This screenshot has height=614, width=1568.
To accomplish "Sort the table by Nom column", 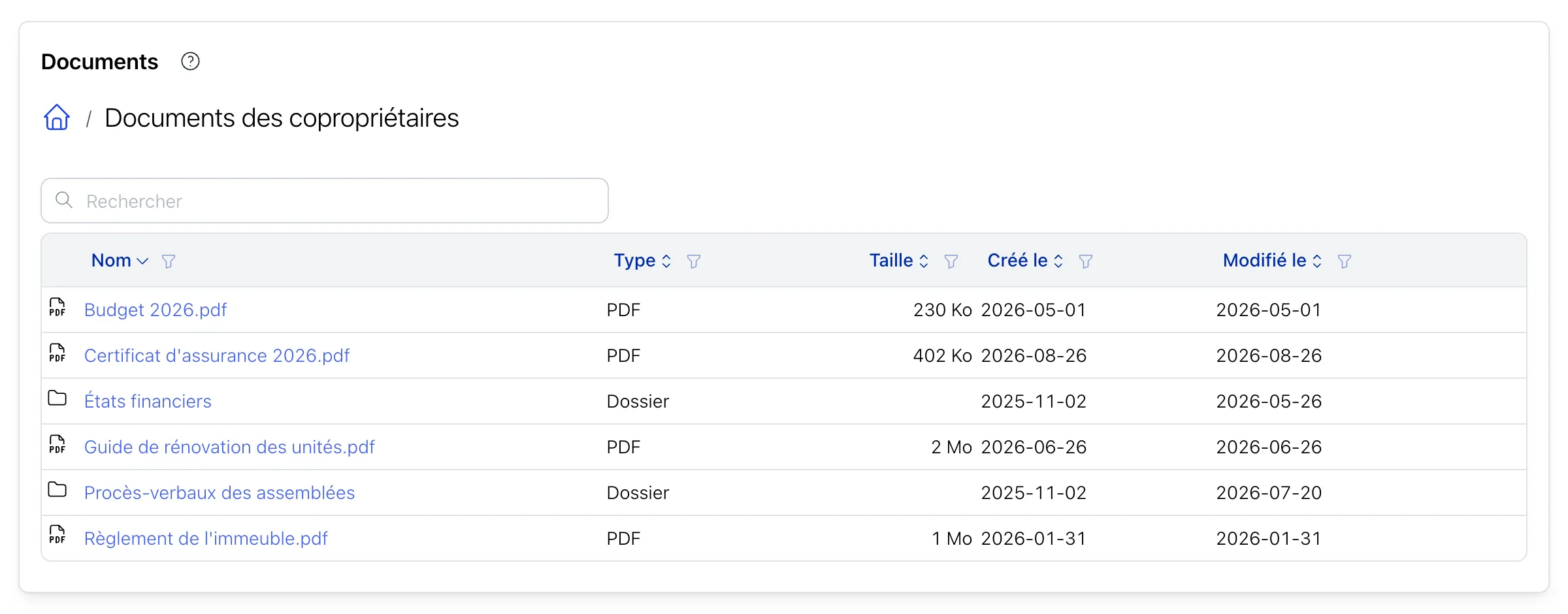I will [120, 260].
